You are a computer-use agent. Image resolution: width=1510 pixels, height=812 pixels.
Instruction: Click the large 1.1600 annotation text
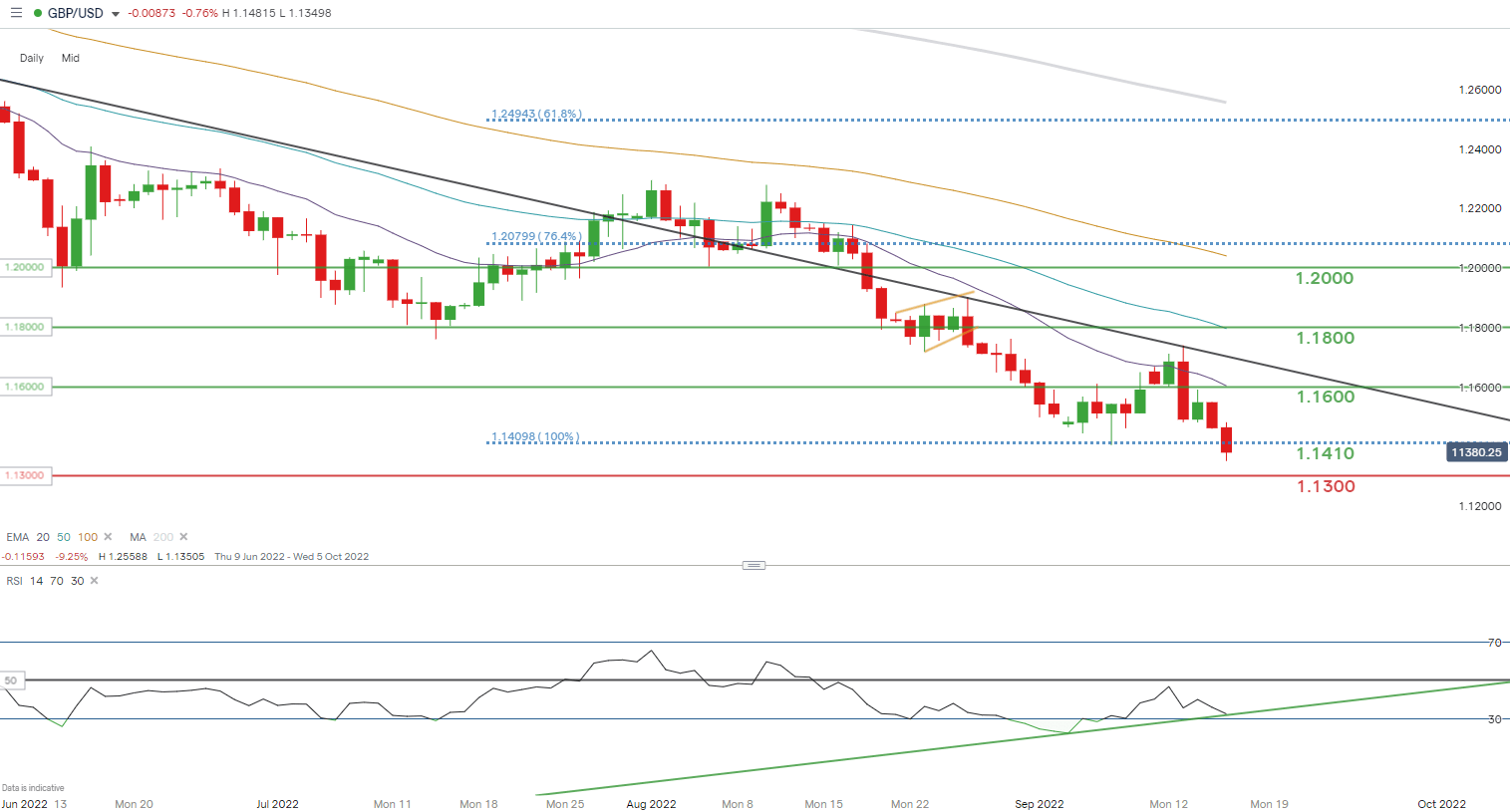[x=1326, y=397]
